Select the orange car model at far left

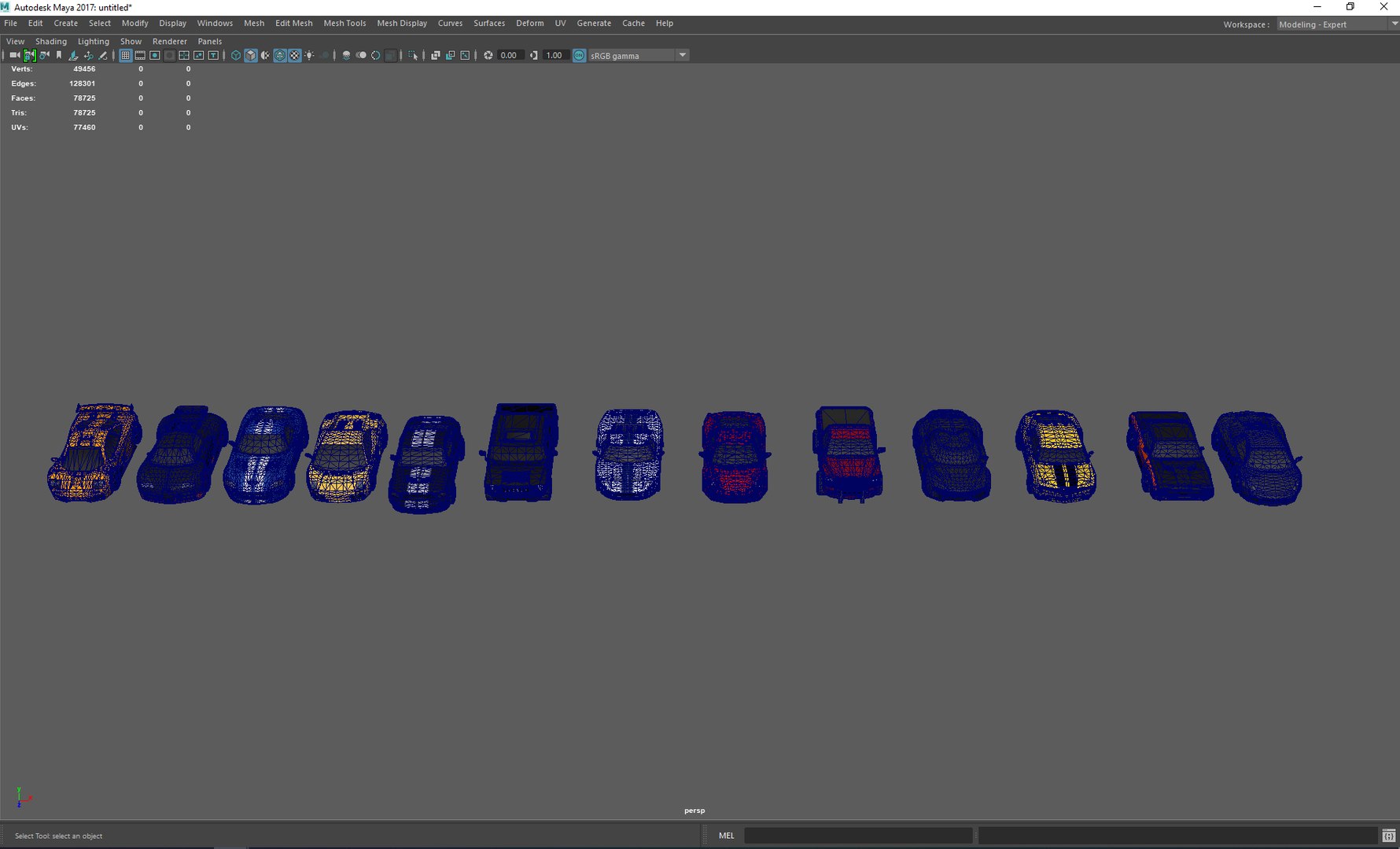coord(94,452)
